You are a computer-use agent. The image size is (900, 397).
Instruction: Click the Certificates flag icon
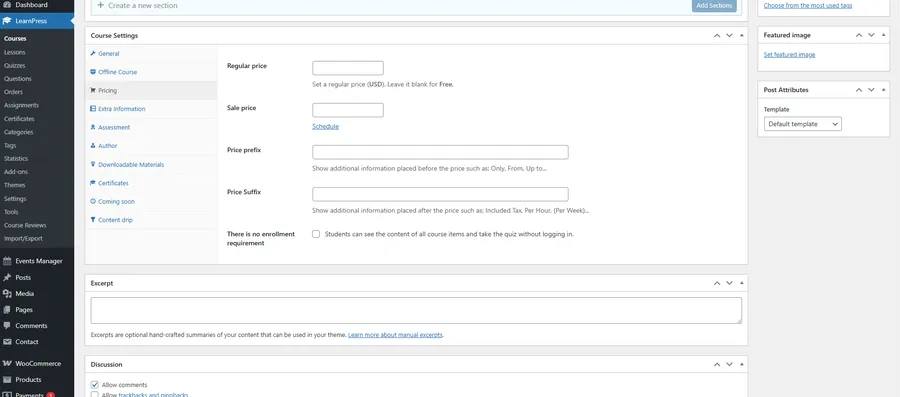93,182
